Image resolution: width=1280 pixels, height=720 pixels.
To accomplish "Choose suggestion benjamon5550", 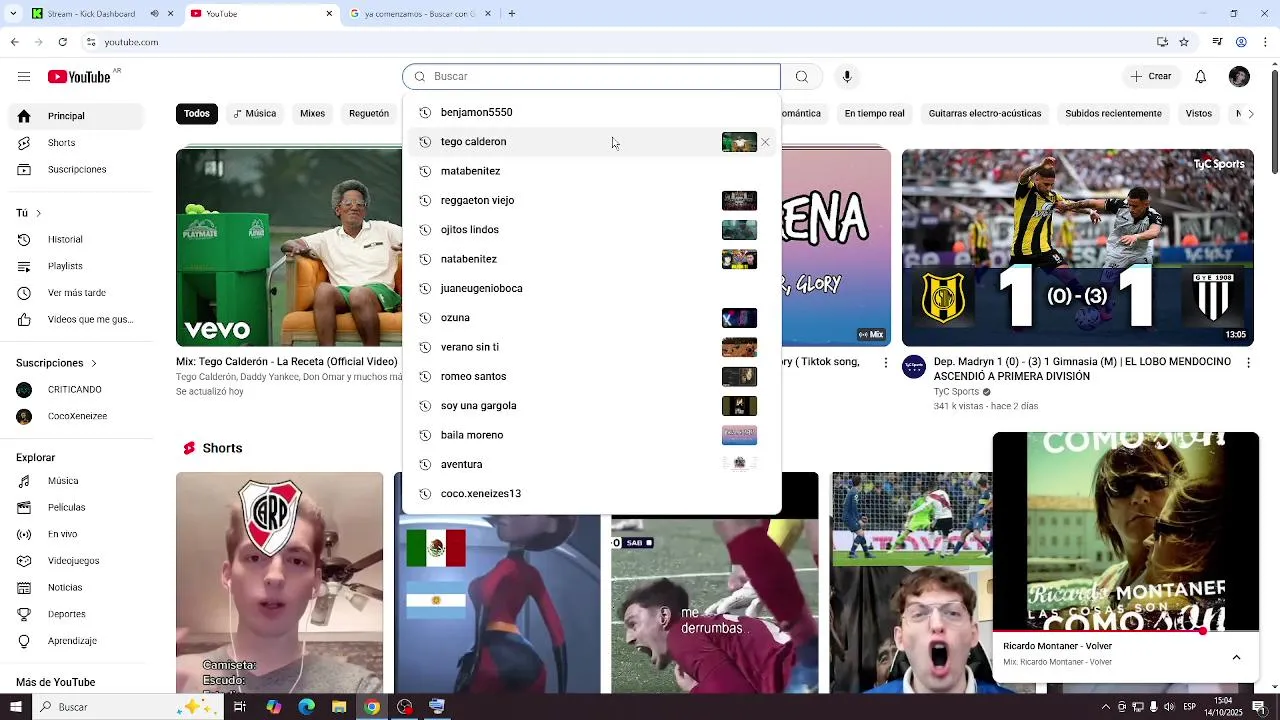I will pos(591,112).
